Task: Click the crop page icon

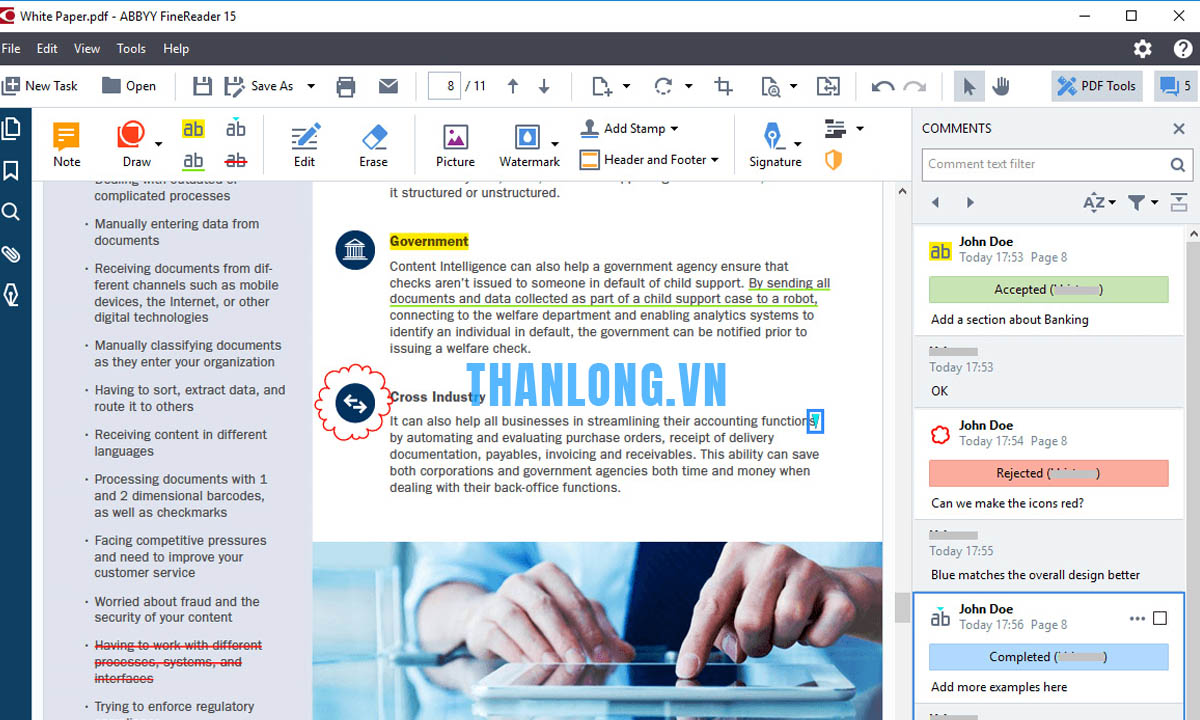Action: tap(724, 86)
